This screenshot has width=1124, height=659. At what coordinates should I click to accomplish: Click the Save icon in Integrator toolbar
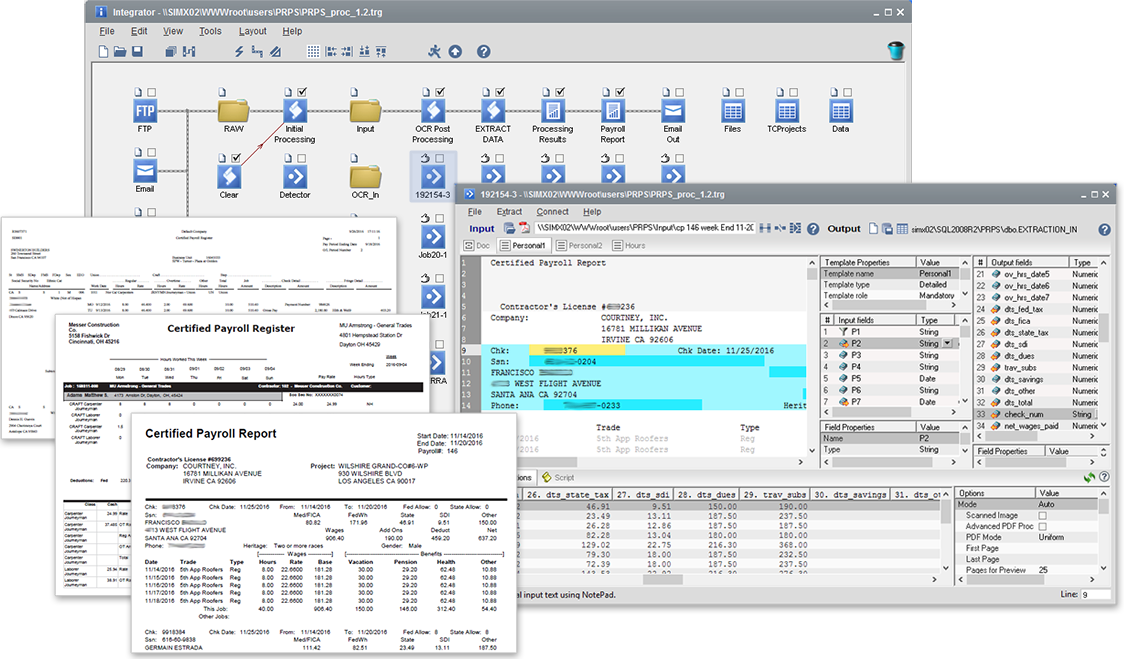click(137, 52)
